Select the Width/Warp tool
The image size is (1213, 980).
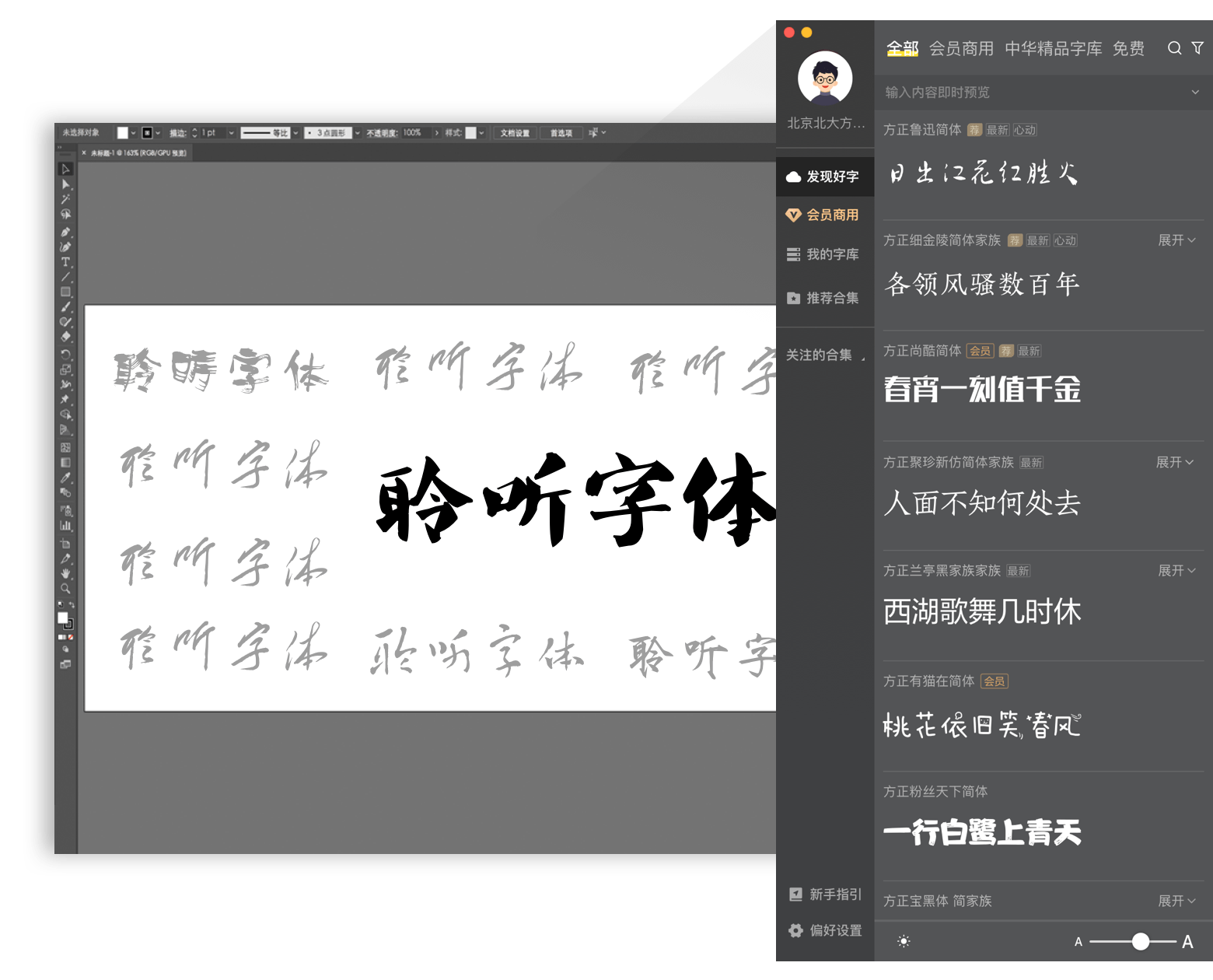[66, 384]
